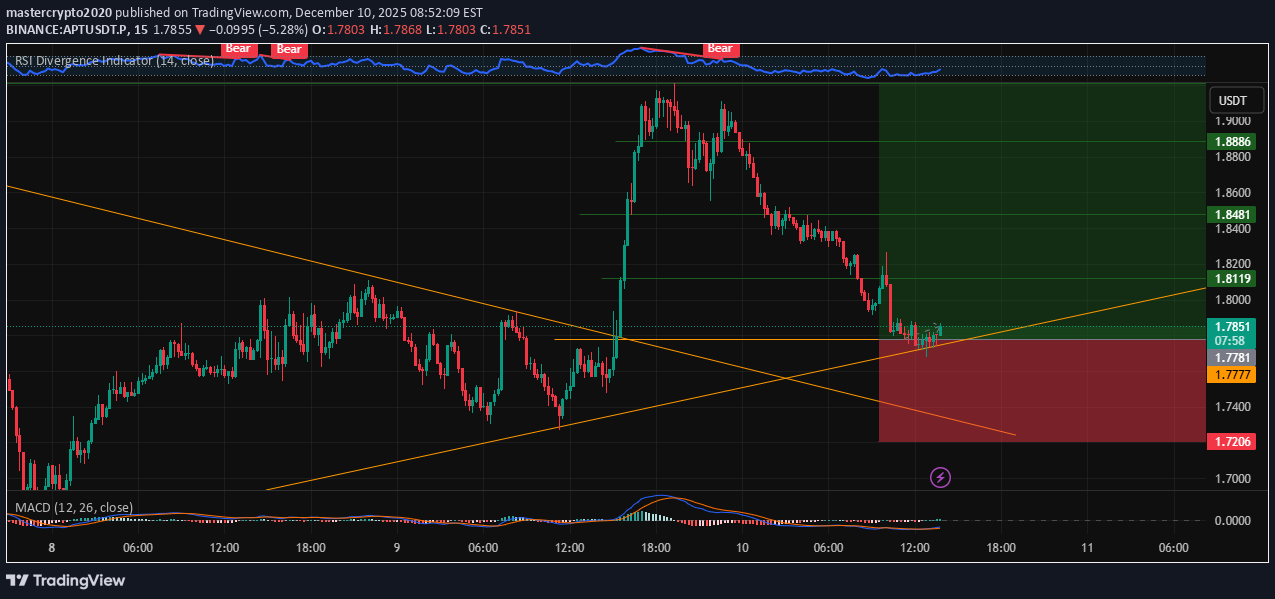Select the leftmost Bear divergence marker

coord(238,48)
